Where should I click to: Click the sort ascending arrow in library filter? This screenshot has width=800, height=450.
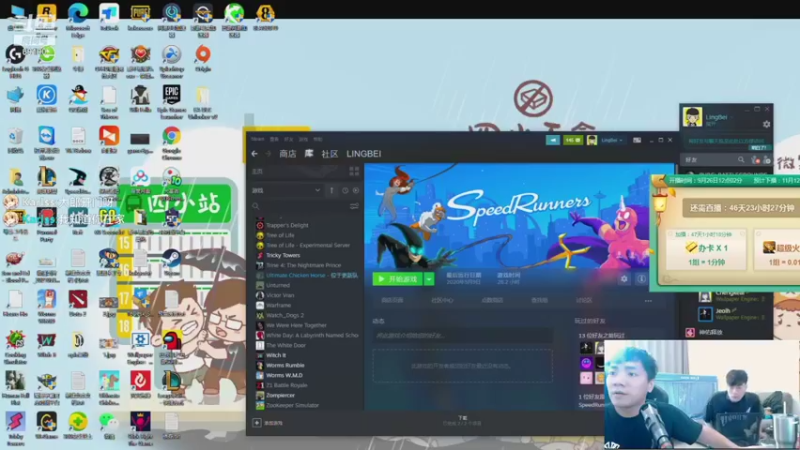pyautogui.click(x=332, y=190)
